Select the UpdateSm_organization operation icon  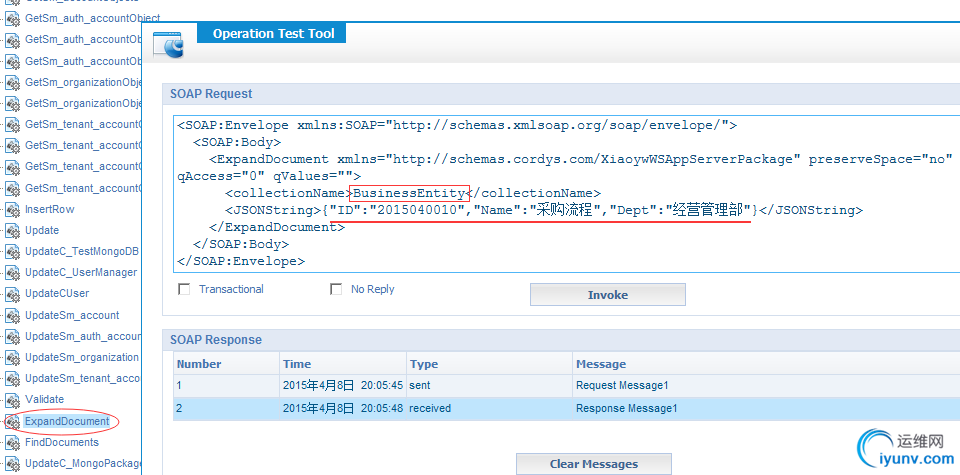pos(13,358)
